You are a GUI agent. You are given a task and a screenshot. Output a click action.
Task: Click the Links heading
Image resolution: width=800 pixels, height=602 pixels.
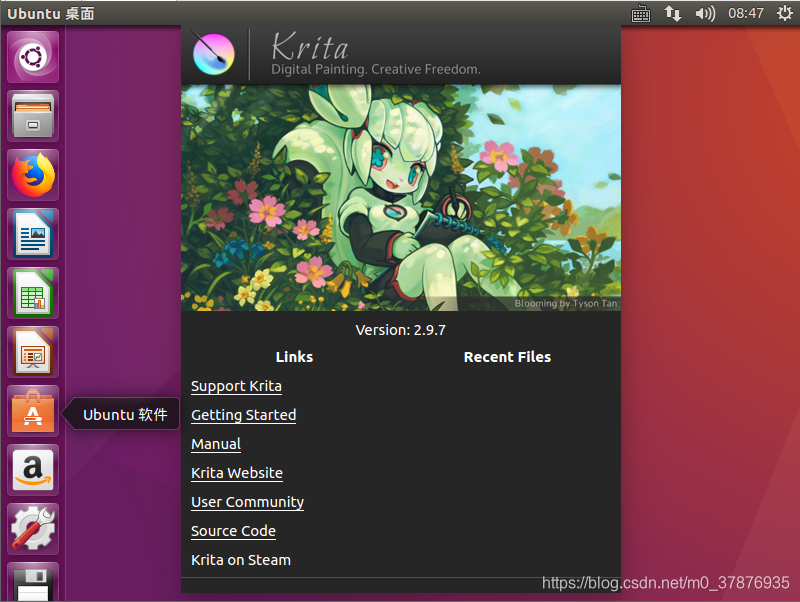tap(294, 357)
